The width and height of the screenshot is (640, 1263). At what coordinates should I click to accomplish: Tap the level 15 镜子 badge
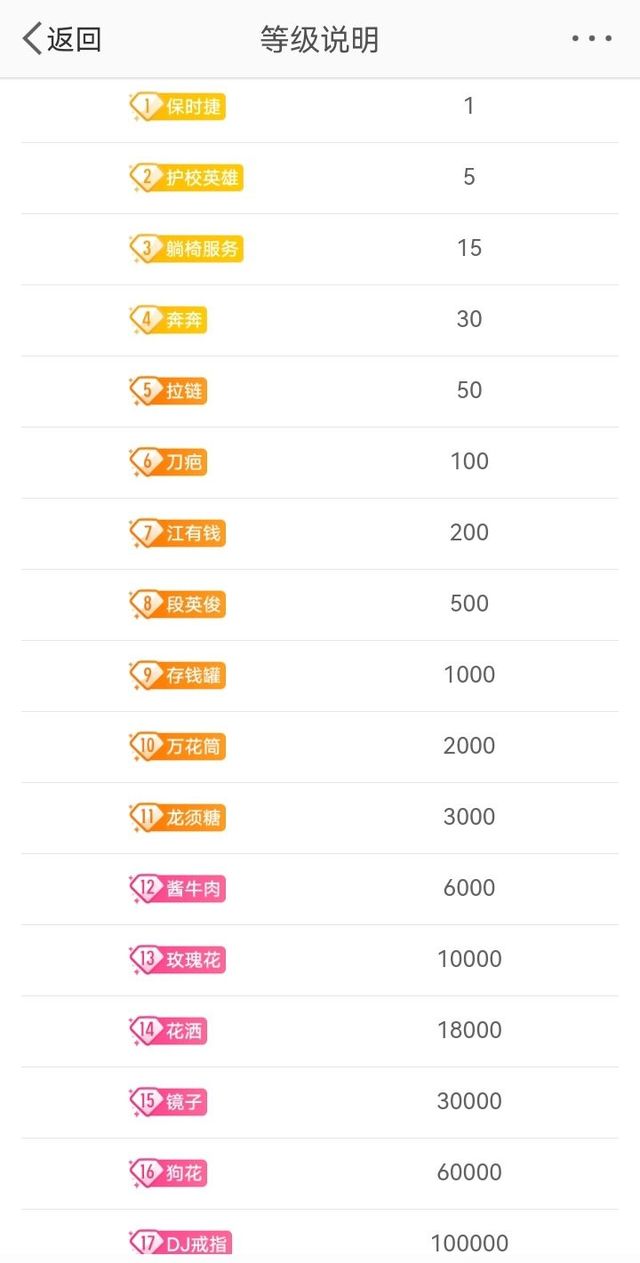pos(168,1101)
